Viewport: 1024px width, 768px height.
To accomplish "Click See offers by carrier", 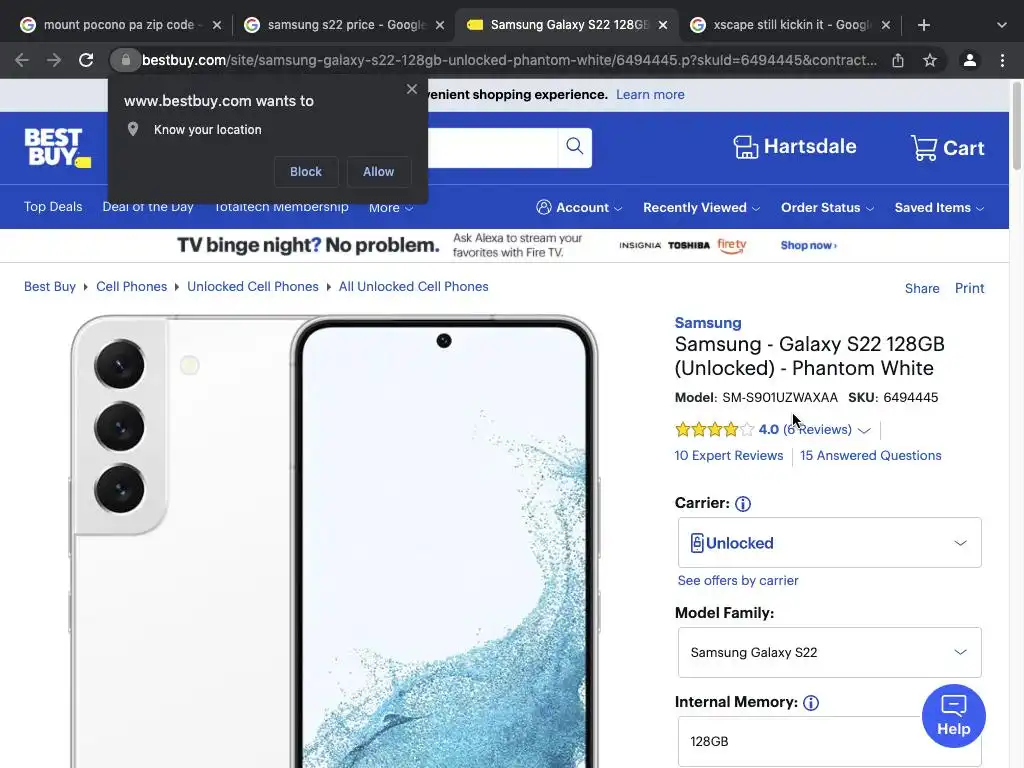I will pyautogui.click(x=738, y=581).
